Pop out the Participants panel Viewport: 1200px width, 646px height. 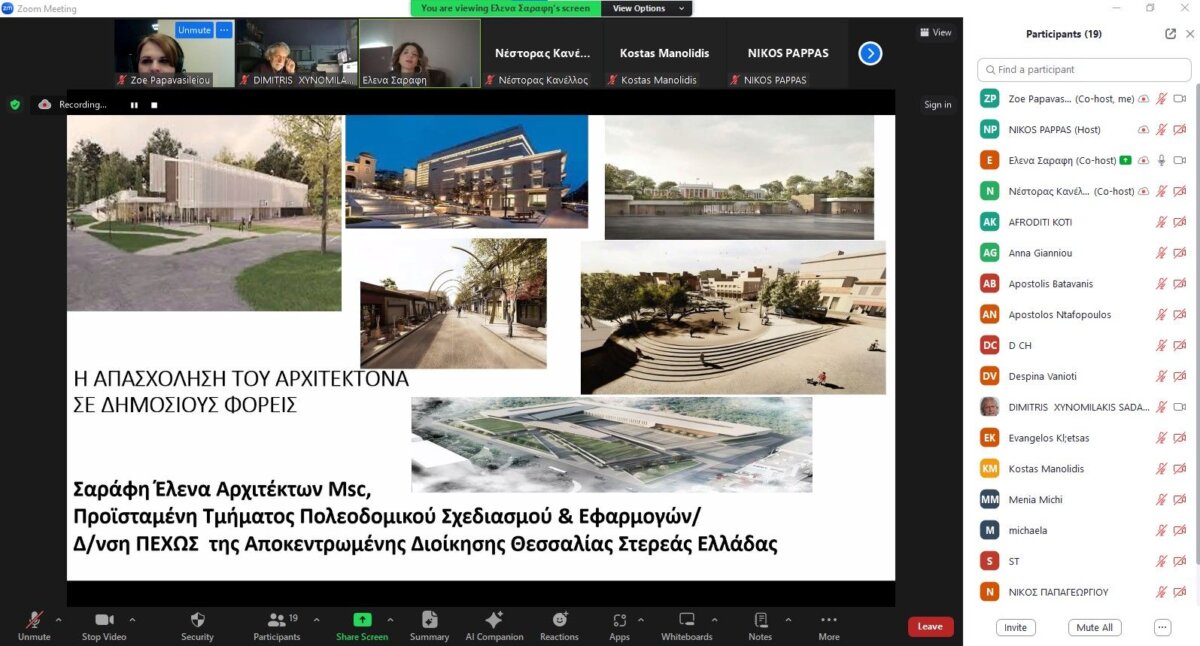click(1170, 34)
